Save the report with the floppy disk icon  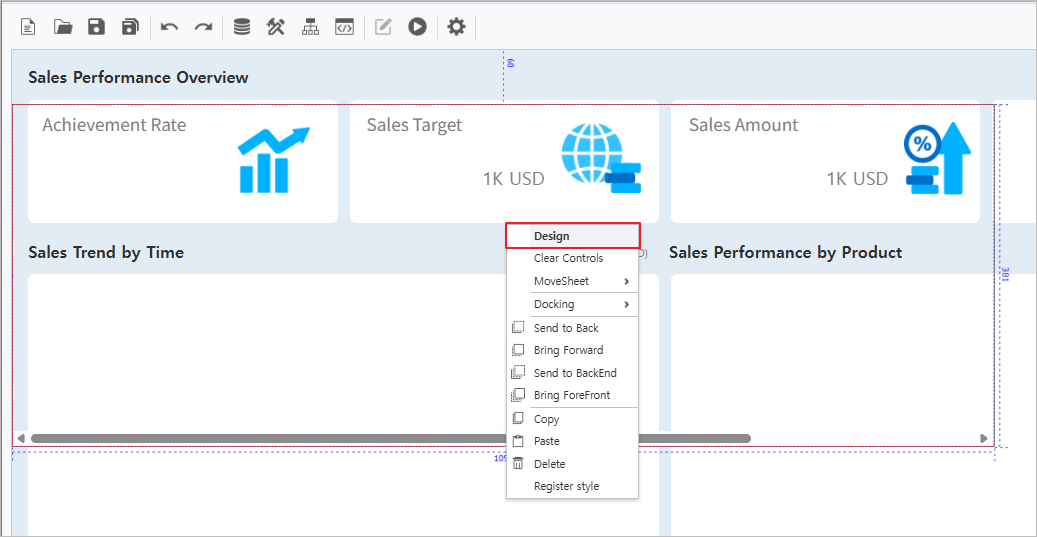(96, 27)
